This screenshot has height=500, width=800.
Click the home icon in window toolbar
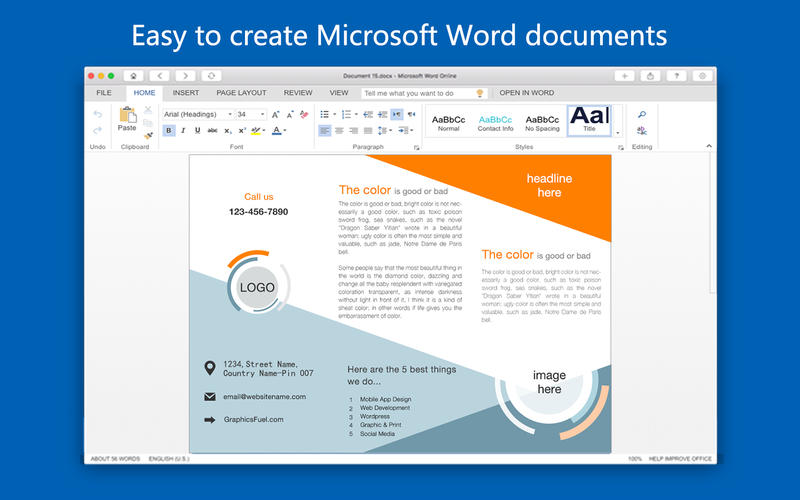click(x=133, y=76)
